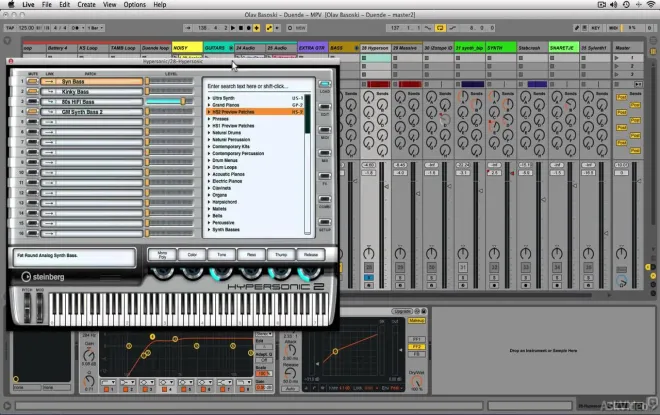Expand the Organs folder
The image size is (660, 415).
[209, 195]
